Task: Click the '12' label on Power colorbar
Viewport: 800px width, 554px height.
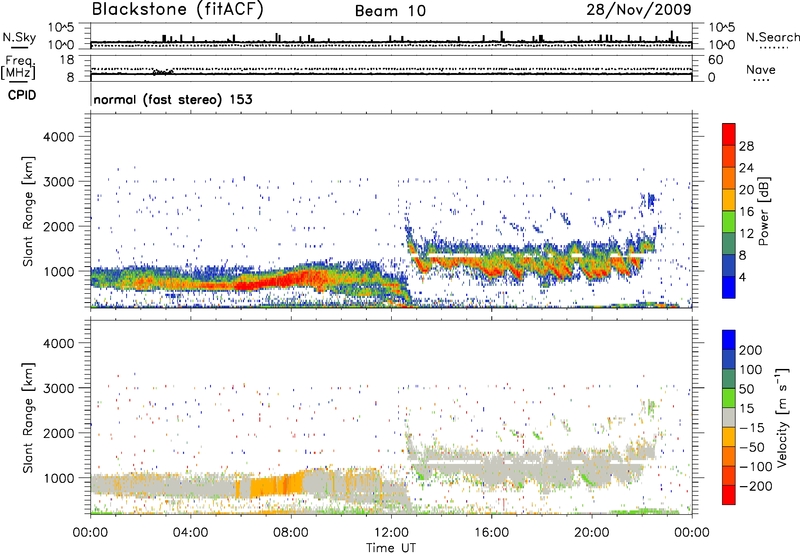Action: click(x=746, y=234)
